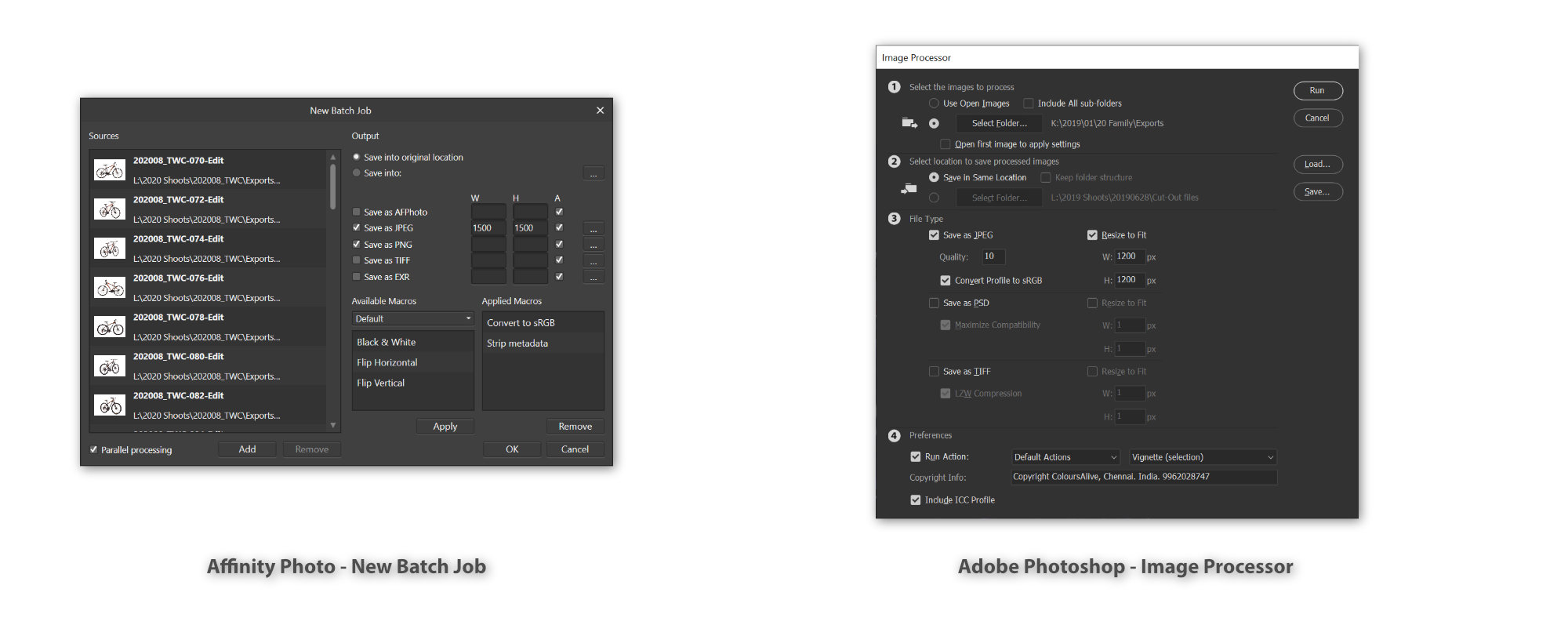Choose Save into original location option
The image size is (1568, 625).
tap(357, 158)
